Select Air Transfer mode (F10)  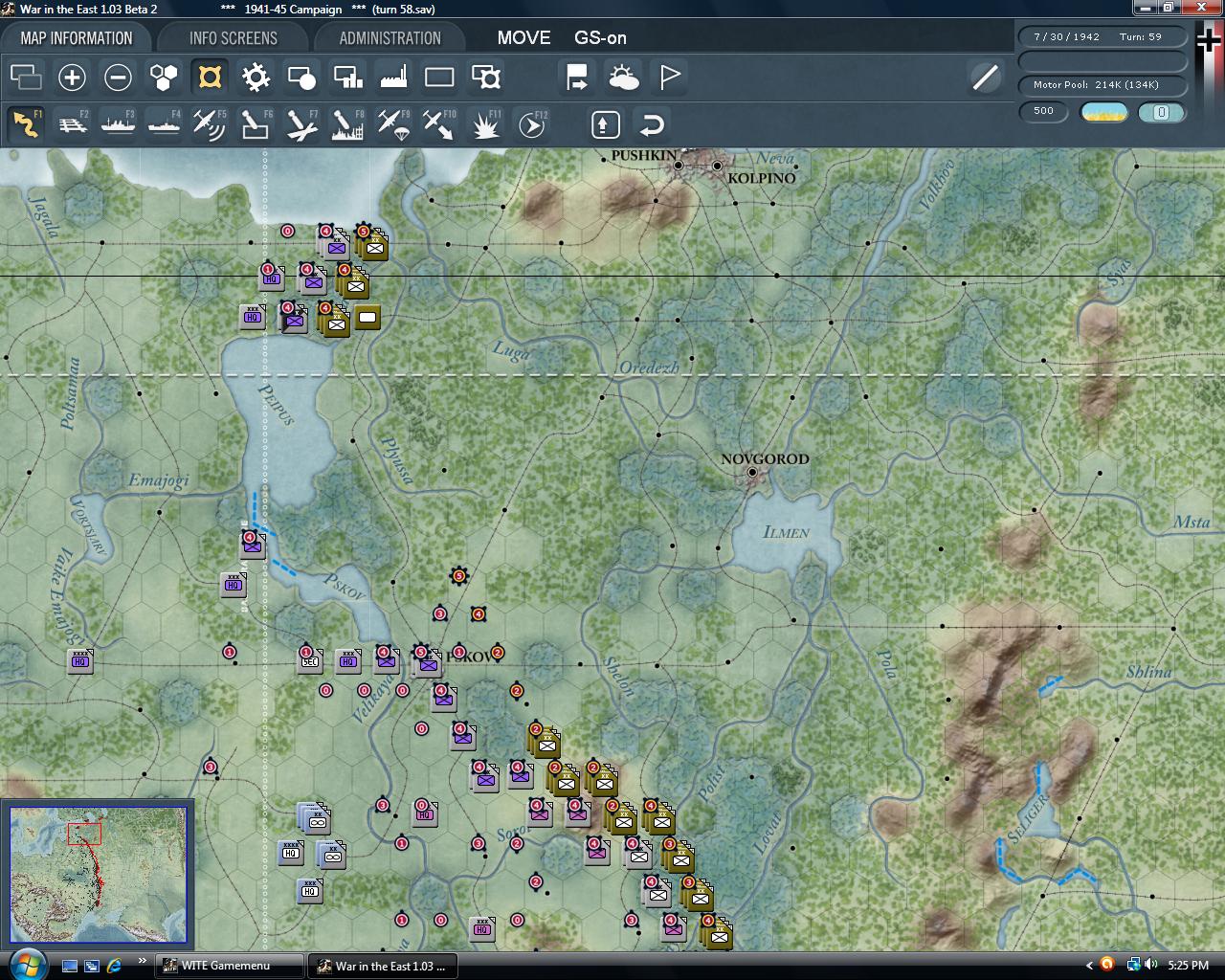(x=439, y=124)
